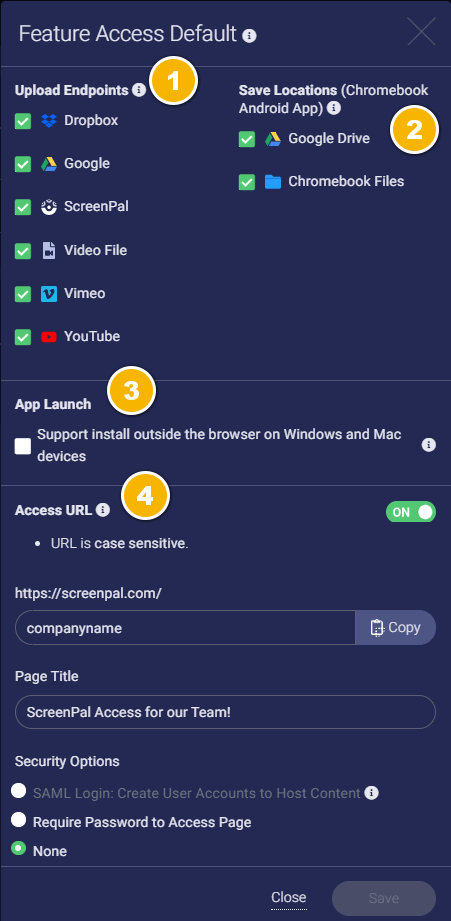This screenshot has width=451, height=921.
Task: Uncheck Google Drive save location checkbox
Action: click(x=247, y=139)
